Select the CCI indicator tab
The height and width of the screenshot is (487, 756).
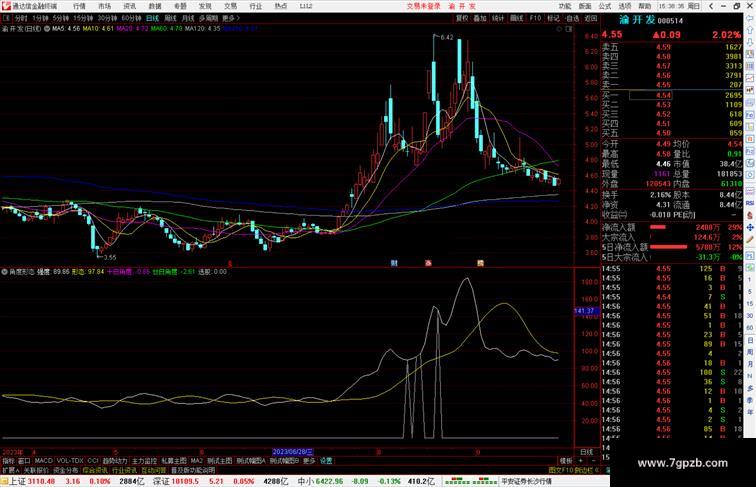[93, 461]
